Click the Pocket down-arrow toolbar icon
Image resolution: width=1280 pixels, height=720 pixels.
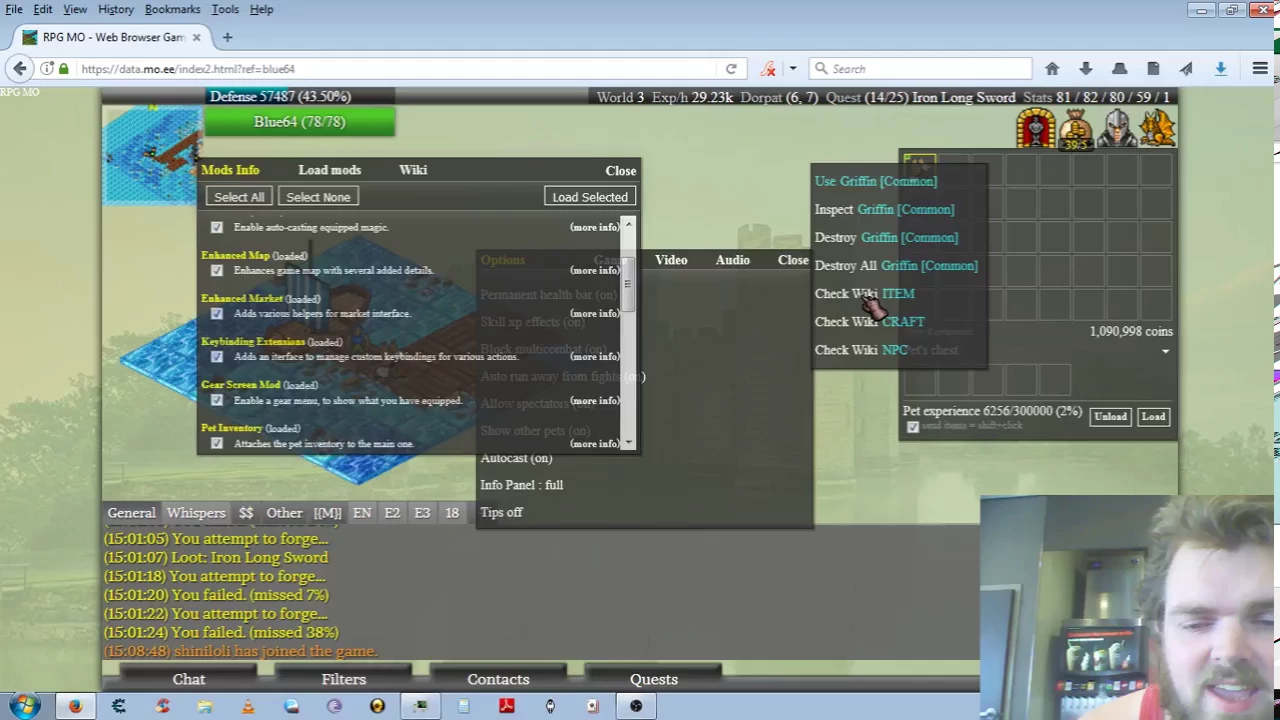click(1085, 68)
